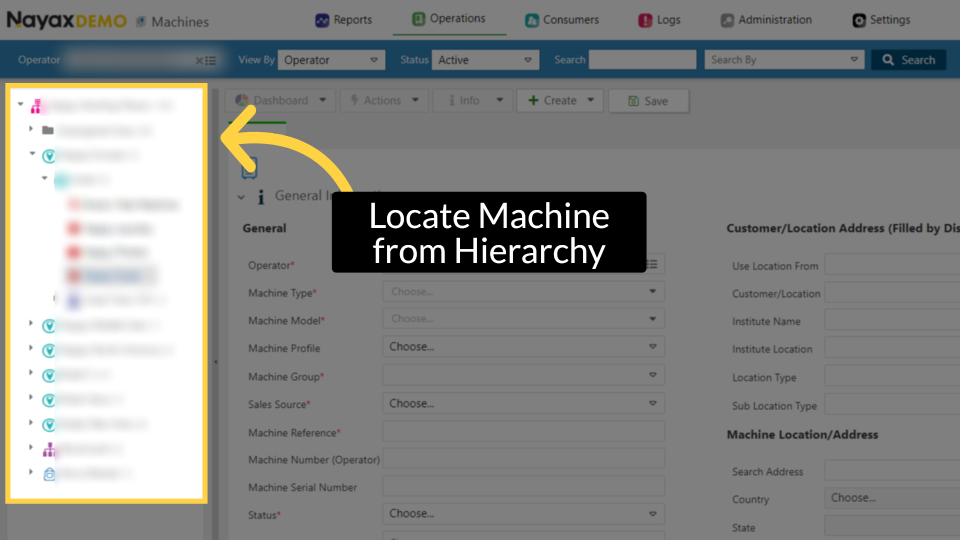Click the info icon beside General Information
960x540 pixels.
(x=261, y=197)
